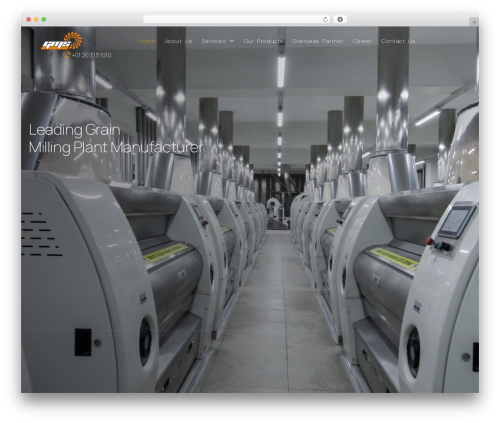Open the Overseas Partner page
Viewport: 500px width, 423px height.
pyautogui.click(x=317, y=41)
